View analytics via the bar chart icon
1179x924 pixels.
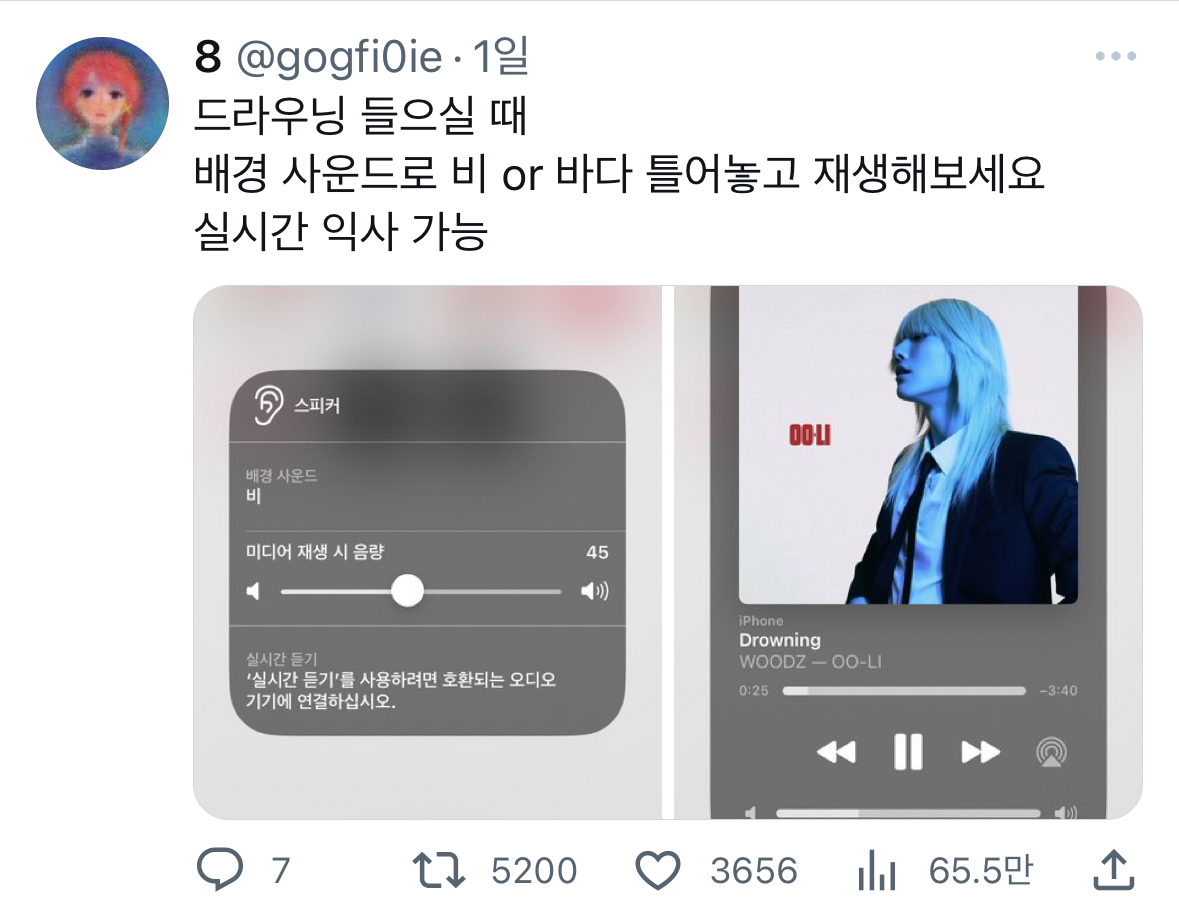877,870
